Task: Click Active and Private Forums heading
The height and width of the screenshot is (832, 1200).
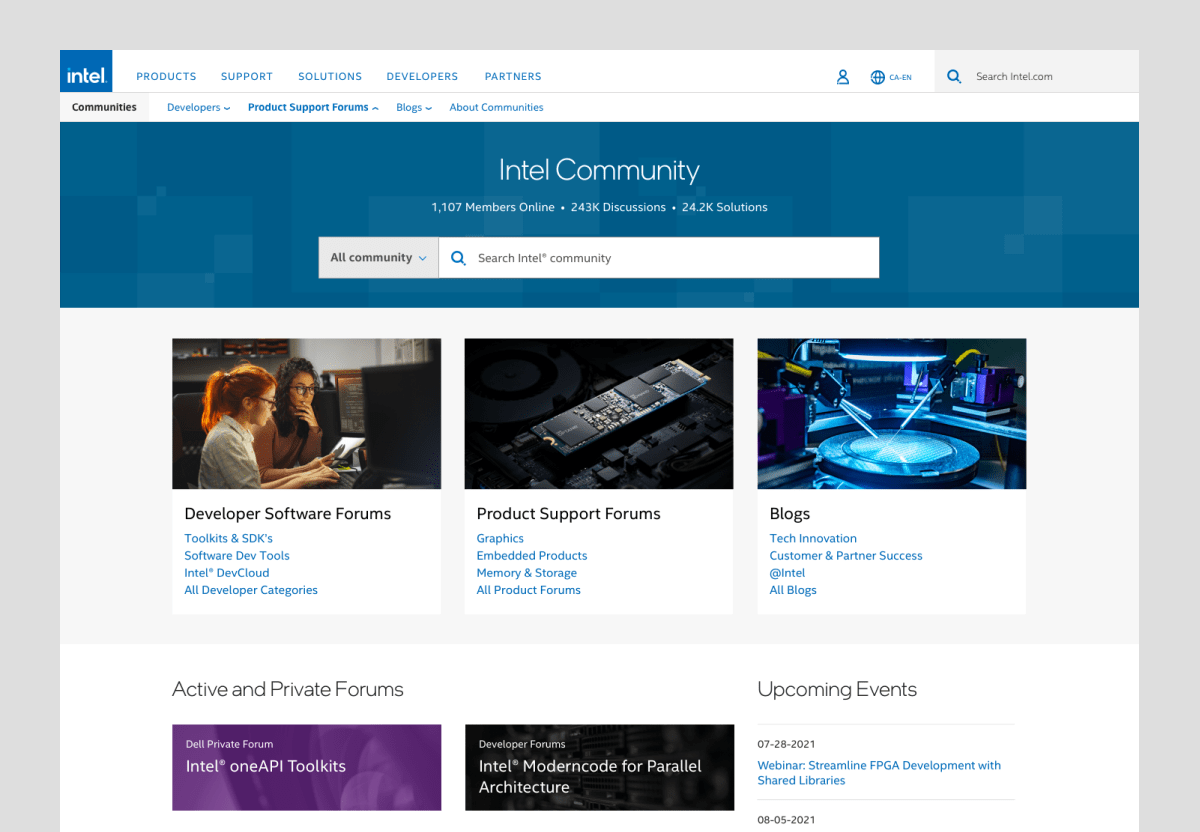Action: point(288,689)
